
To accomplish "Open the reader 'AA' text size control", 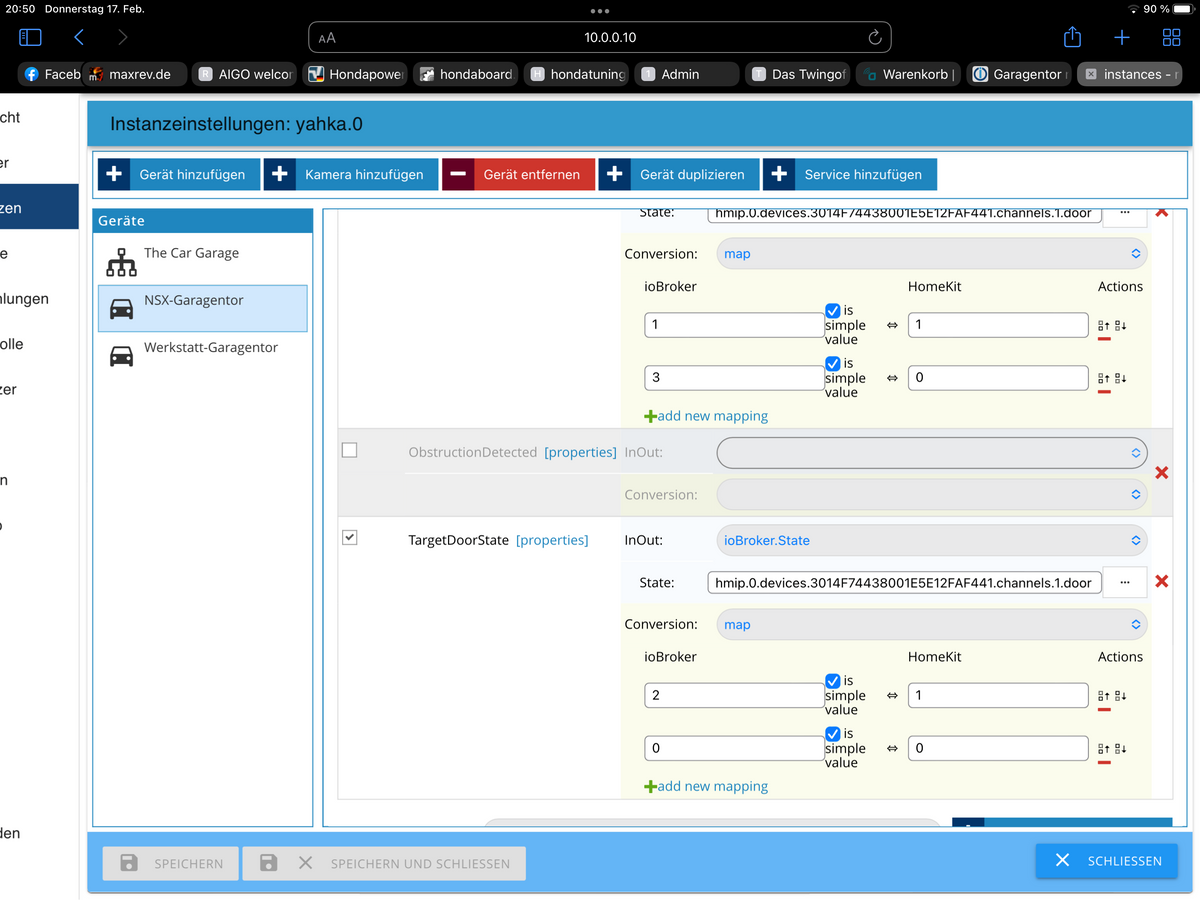I will click(x=327, y=38).
